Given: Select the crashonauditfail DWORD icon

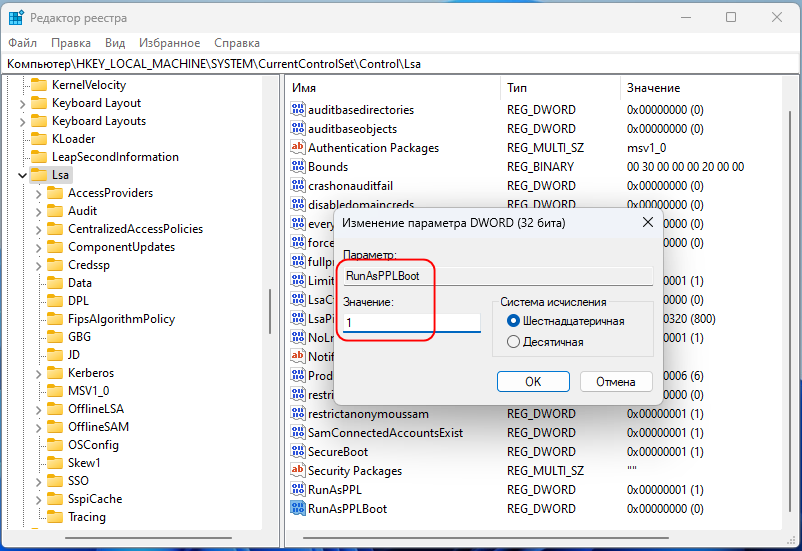Looking at the screenshot, I should [x=298, y=185].
